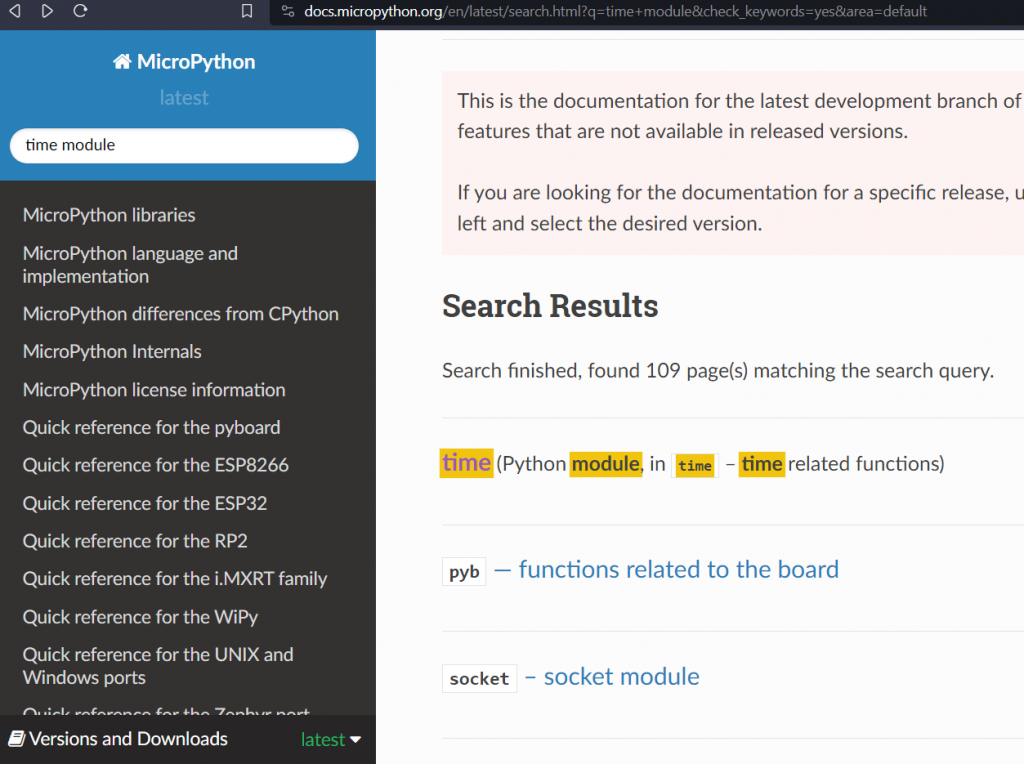Image resolution: width=1024 pixels, height=764 pixels.
Task: Open site information icon in address bar
Action: point(288,11)
